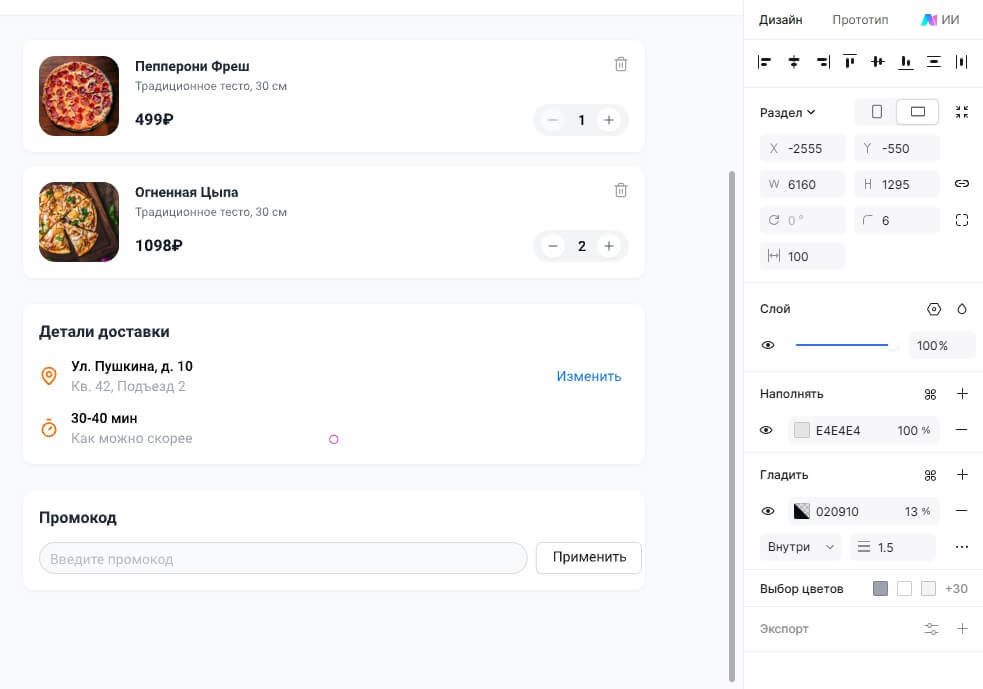Click the stroke weight 1.5 field
983x689 pixels.
click(893, 547)
